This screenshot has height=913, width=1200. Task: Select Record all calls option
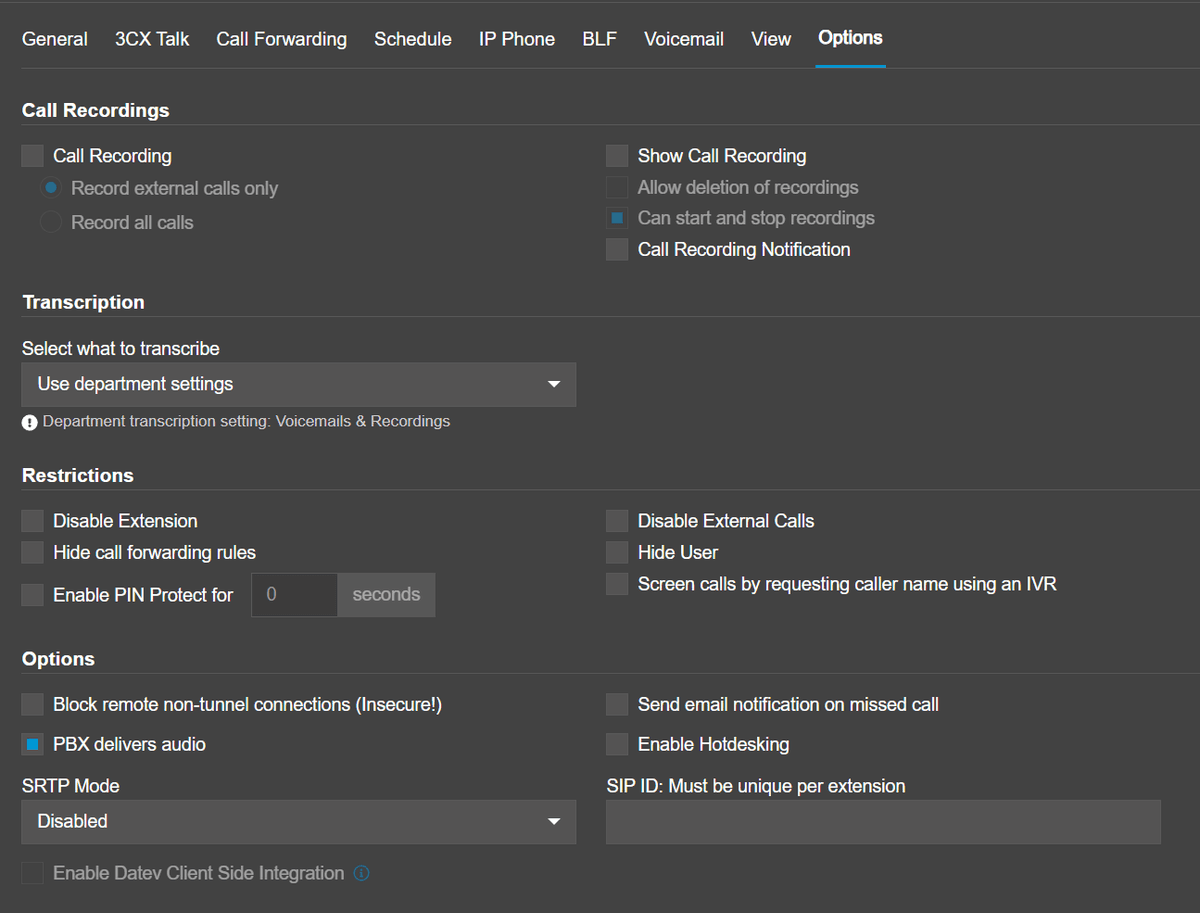pyautogui.click(x=51, y=222)
